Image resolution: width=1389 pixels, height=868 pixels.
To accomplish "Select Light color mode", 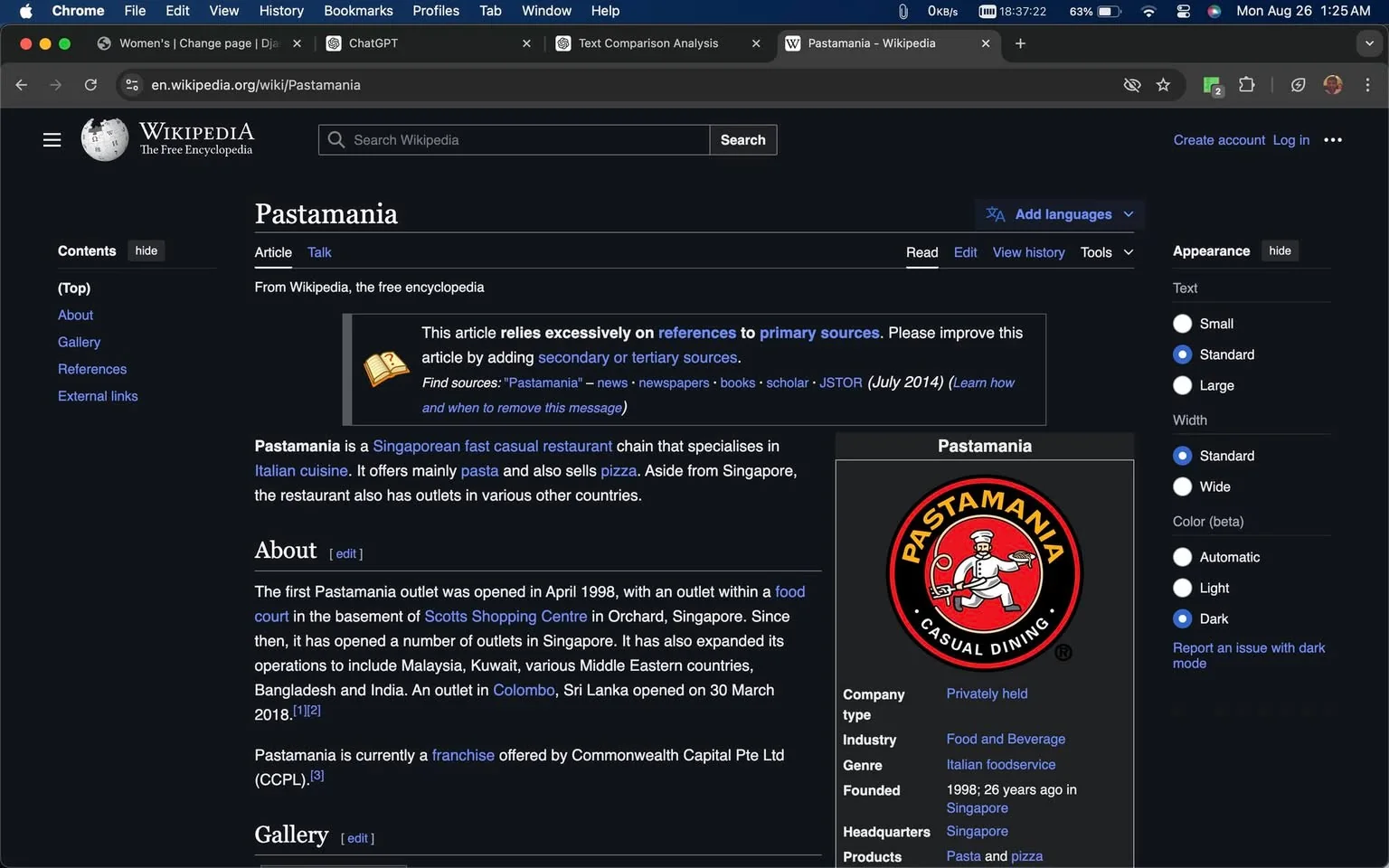I will pyautogui.click(x=1182, y=587).
